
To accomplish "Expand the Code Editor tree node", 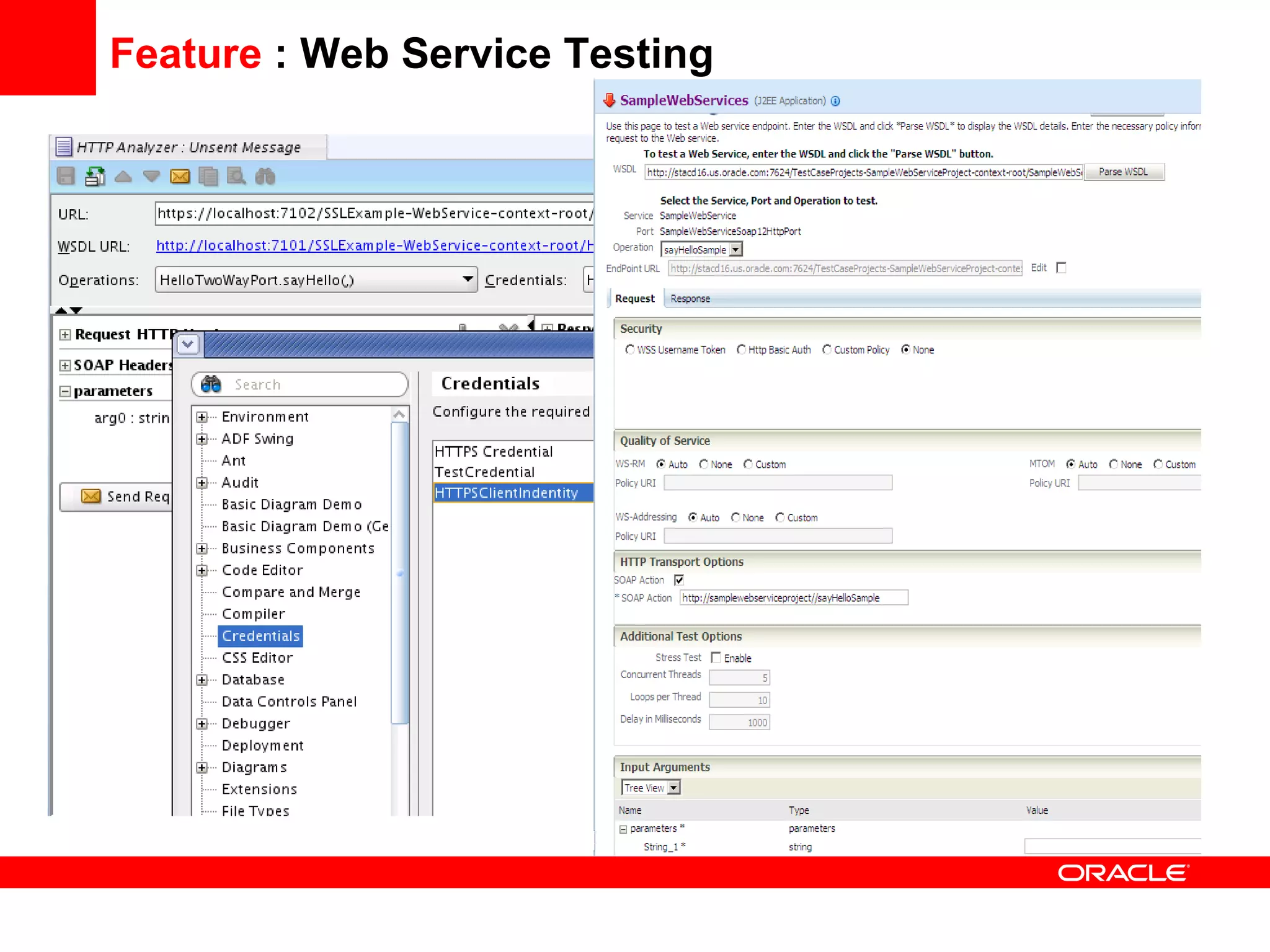I will (x=202, y=570).
